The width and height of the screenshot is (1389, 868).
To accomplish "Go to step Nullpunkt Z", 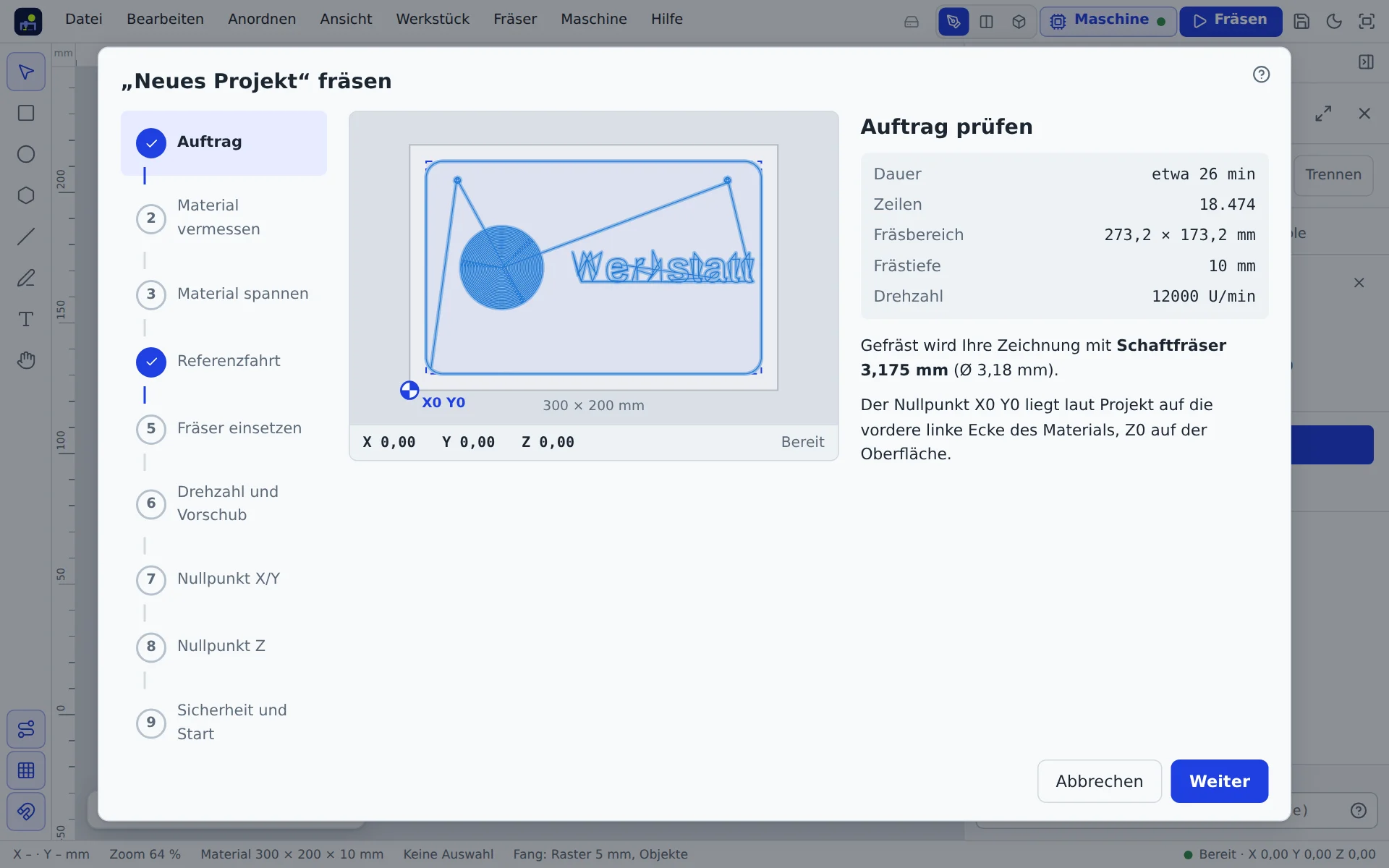I will coord(224,647).
